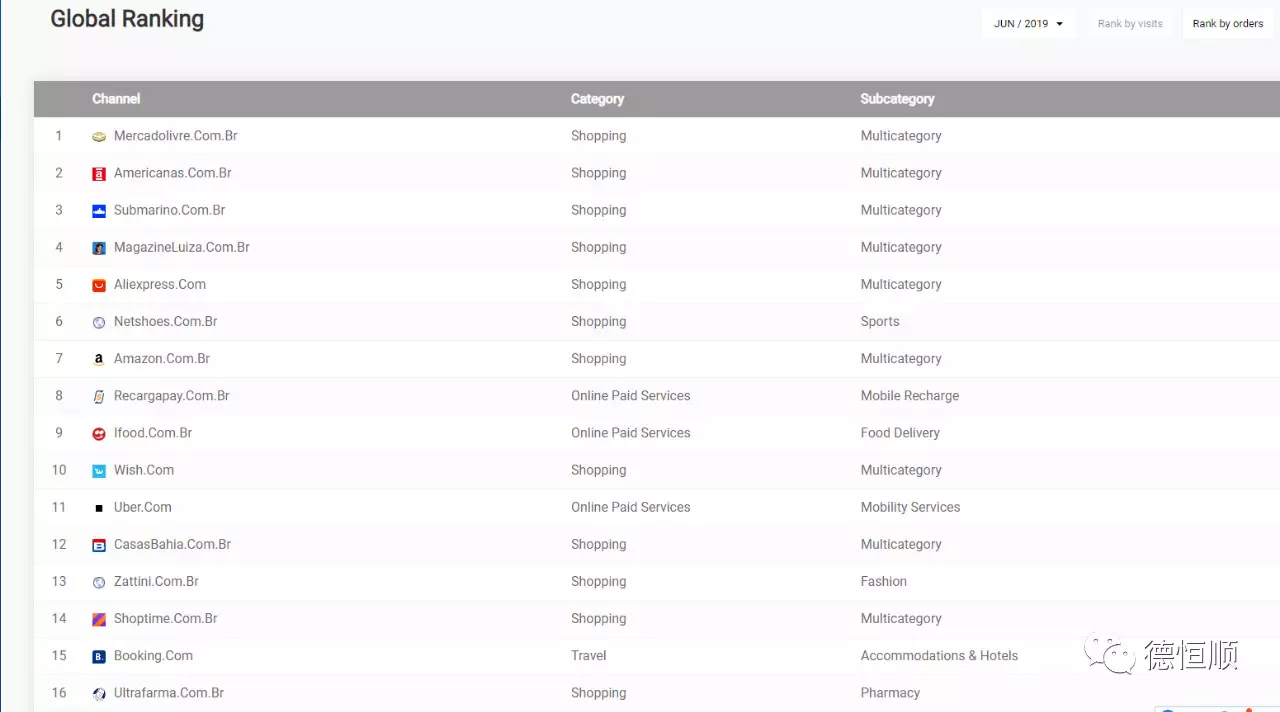1280x712 pixels.
Task: Click the Recargapay.Com.Br logo icon
Action: click(x=99, y=397)
